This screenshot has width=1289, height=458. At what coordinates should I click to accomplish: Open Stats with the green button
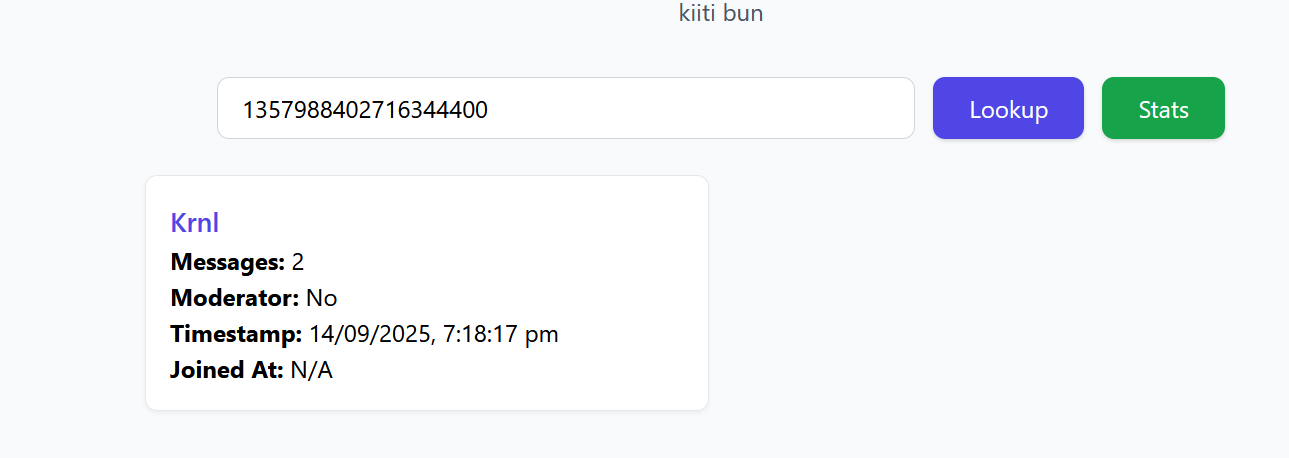point(1163,109)
